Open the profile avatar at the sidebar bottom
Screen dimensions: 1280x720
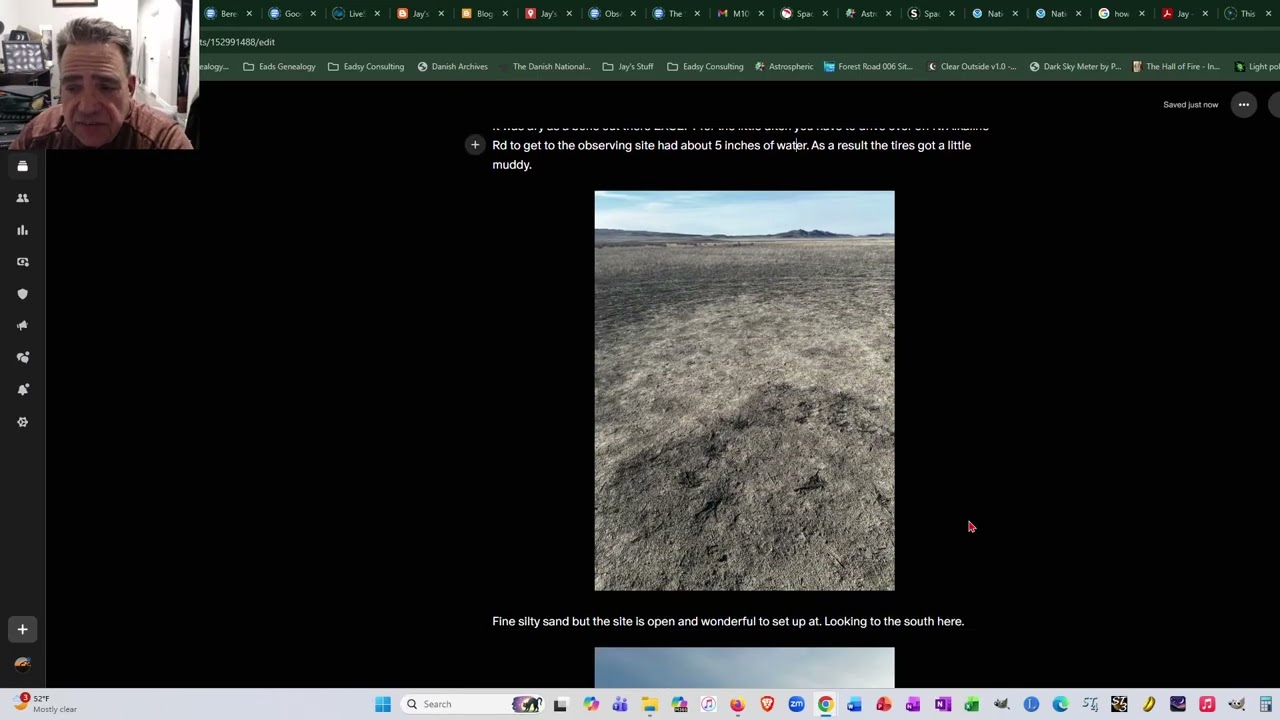click(x=22, y=664)
